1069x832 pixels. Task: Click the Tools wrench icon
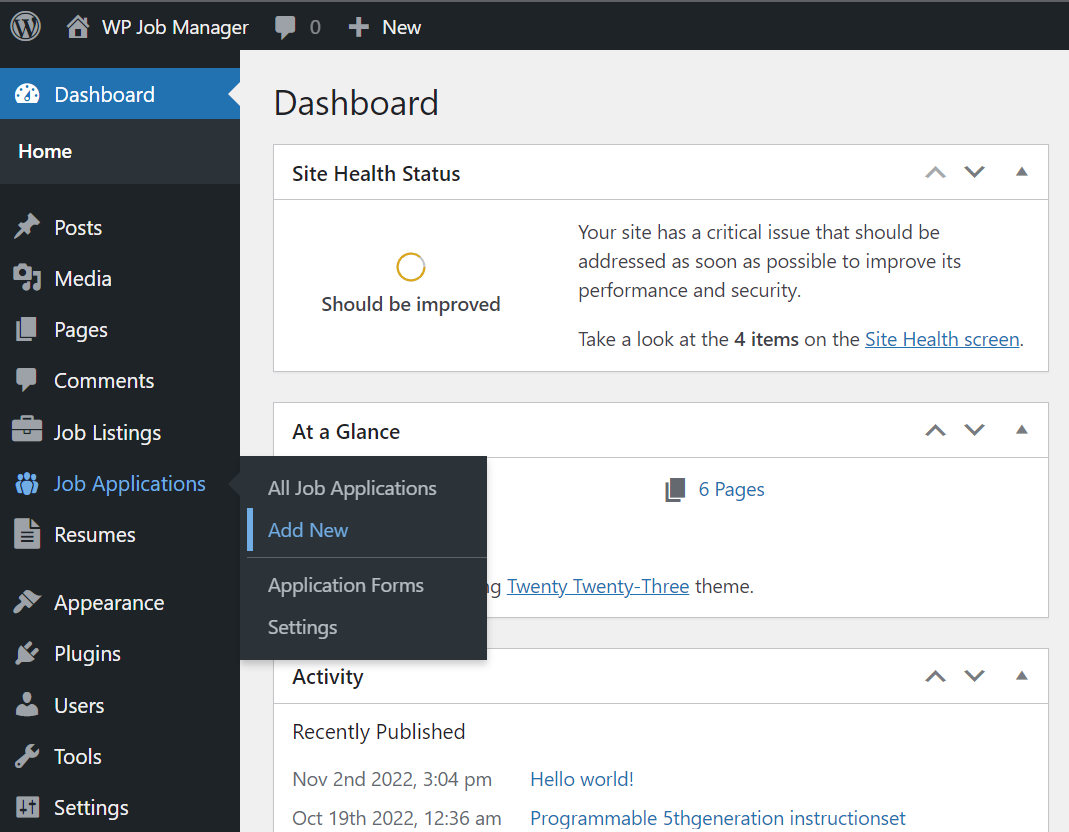pos(27,756)
